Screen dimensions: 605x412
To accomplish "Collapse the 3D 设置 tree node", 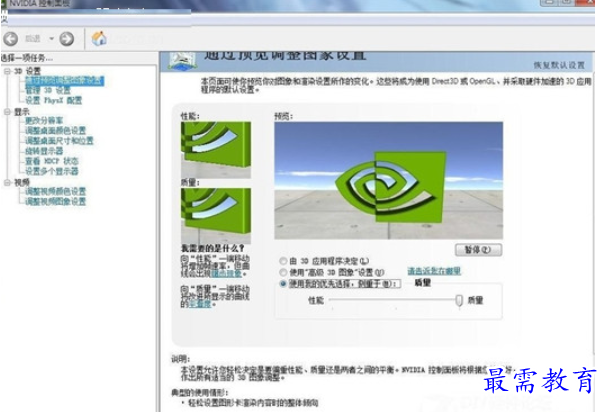I will tap(7, 71).
